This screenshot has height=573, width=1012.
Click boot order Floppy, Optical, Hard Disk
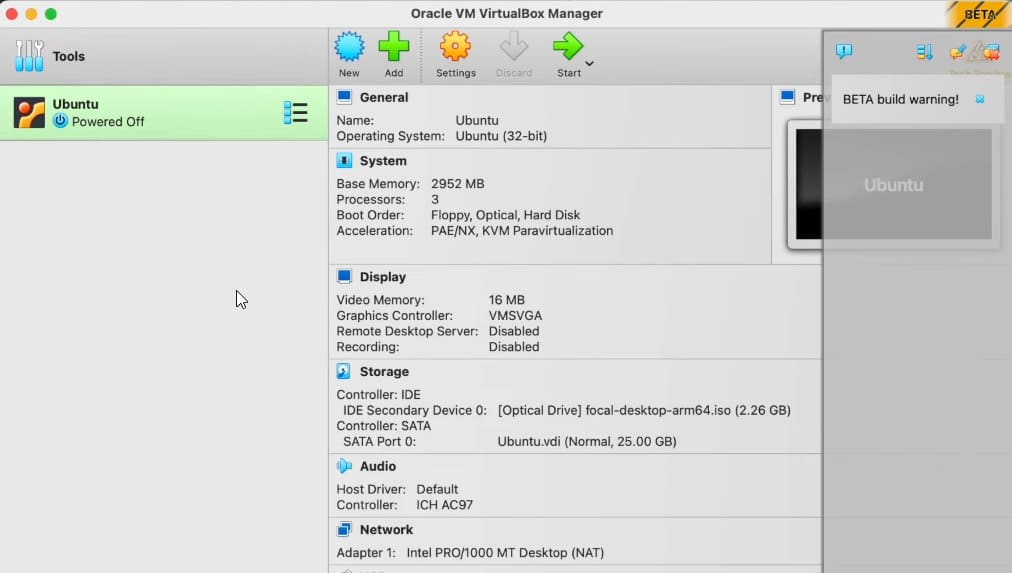pyautogui.click(x=505, y=215)
